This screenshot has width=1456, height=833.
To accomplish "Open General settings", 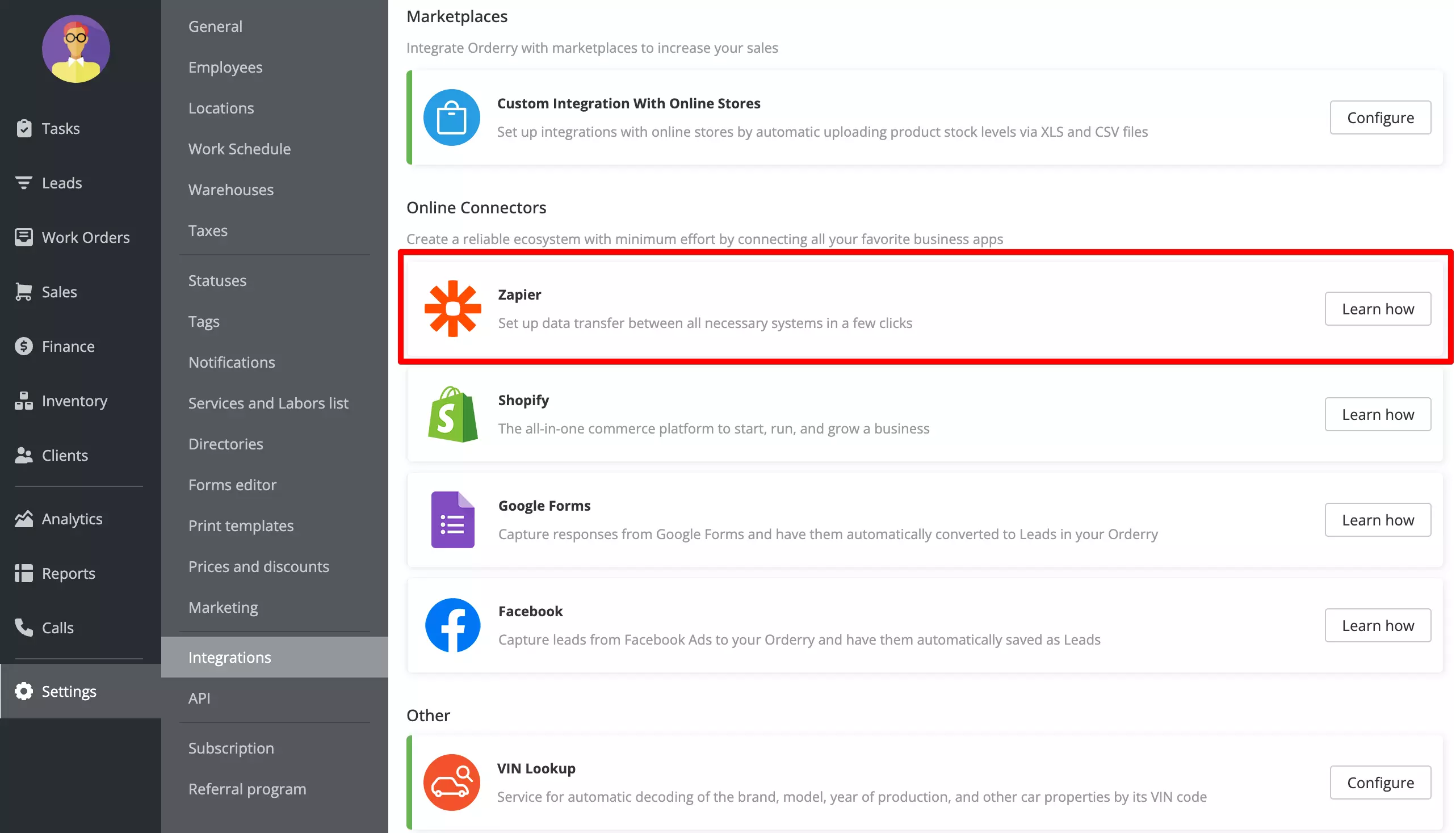I will [275, 26].
